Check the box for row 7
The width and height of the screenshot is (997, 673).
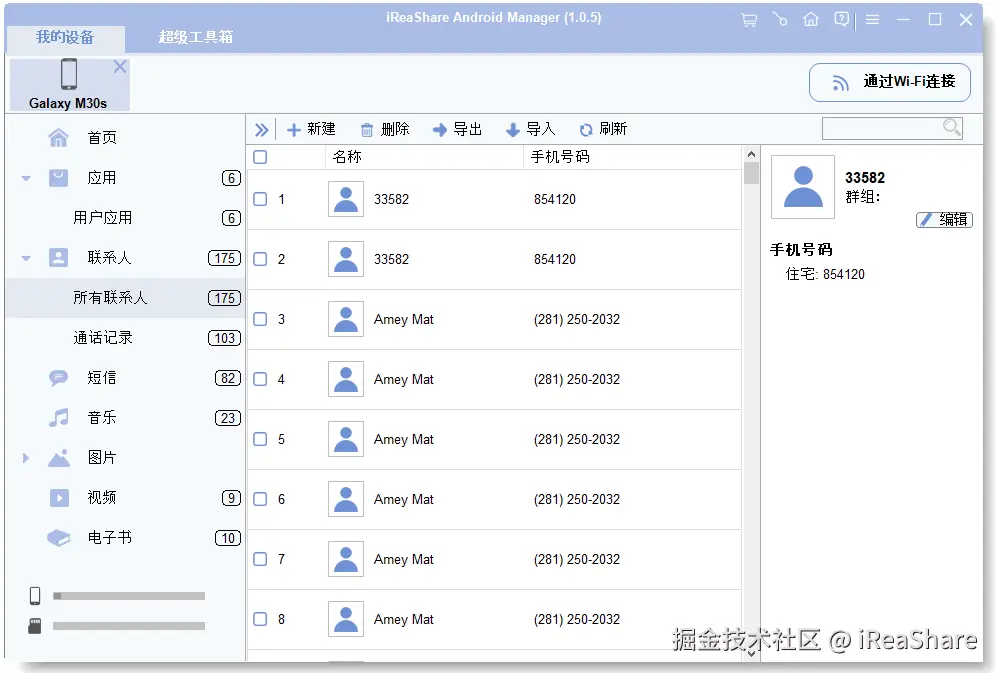(260, 559)
